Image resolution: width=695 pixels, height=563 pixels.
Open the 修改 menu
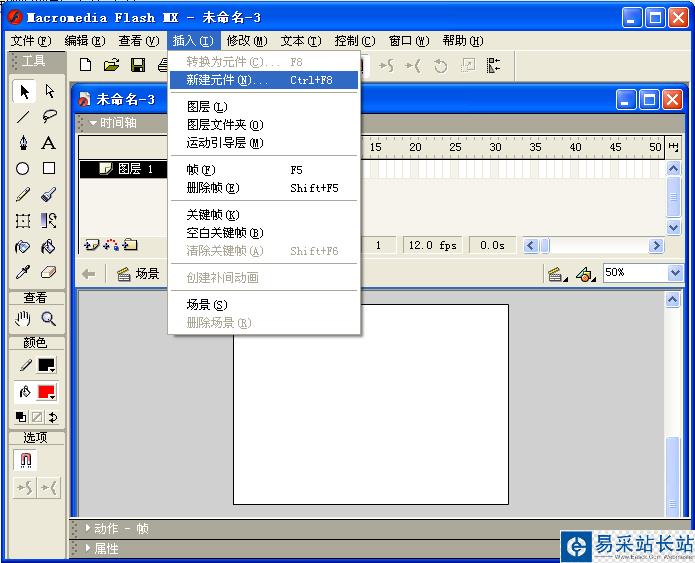click(x=247, y=41)
